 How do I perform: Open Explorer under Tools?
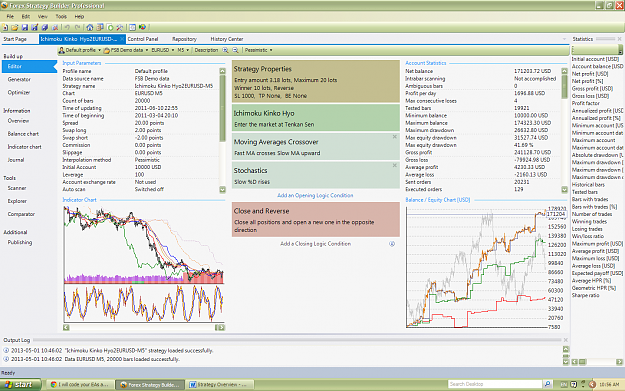(17, 201)
